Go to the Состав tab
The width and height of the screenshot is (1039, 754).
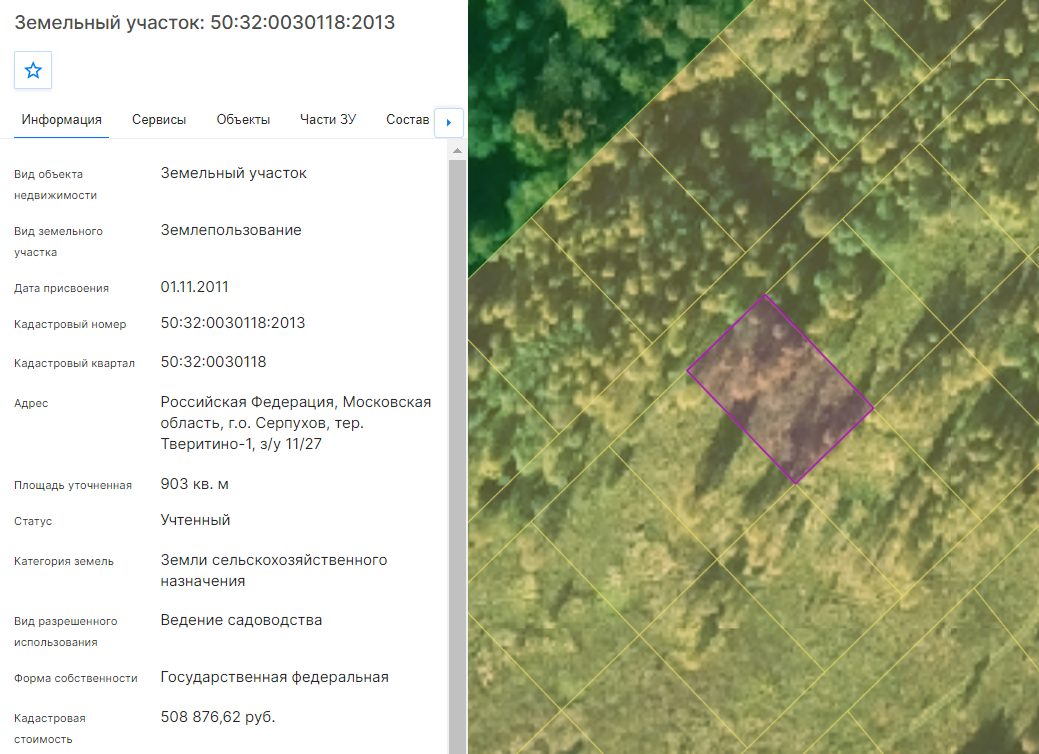click(x=408, y=120)
